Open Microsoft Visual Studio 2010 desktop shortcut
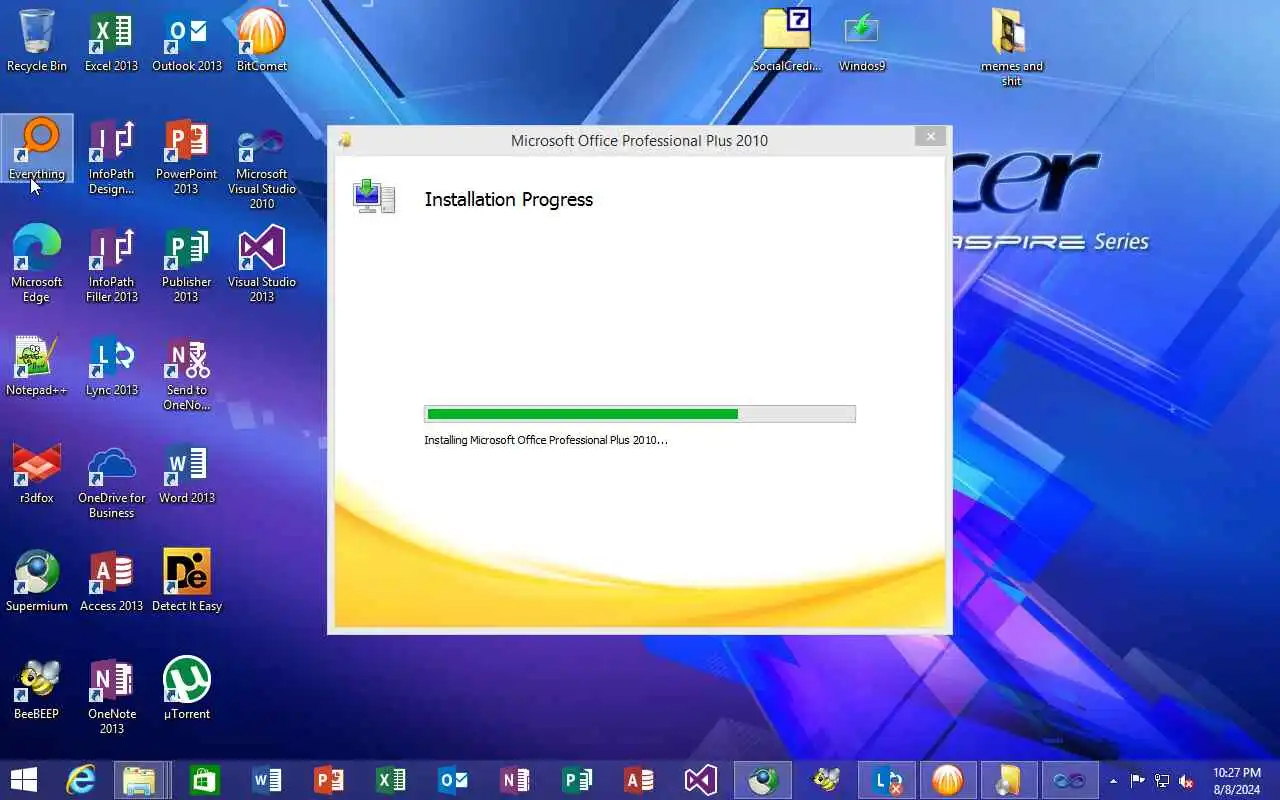 (261, 165)
